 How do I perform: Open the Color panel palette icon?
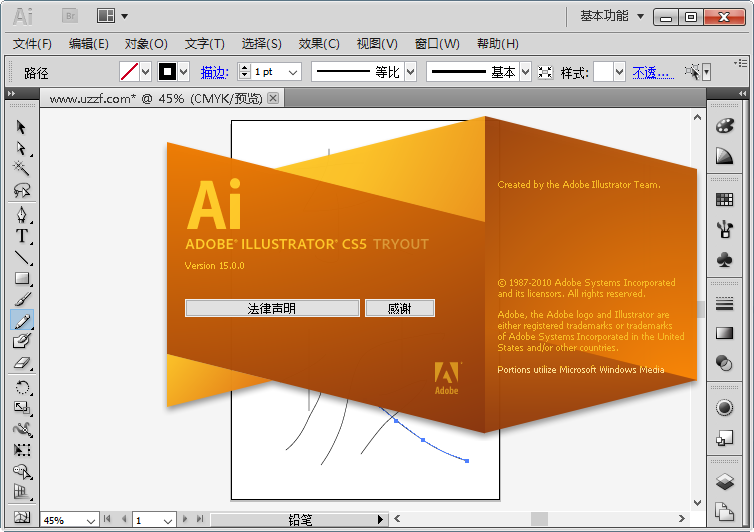(x=724, y=126)
